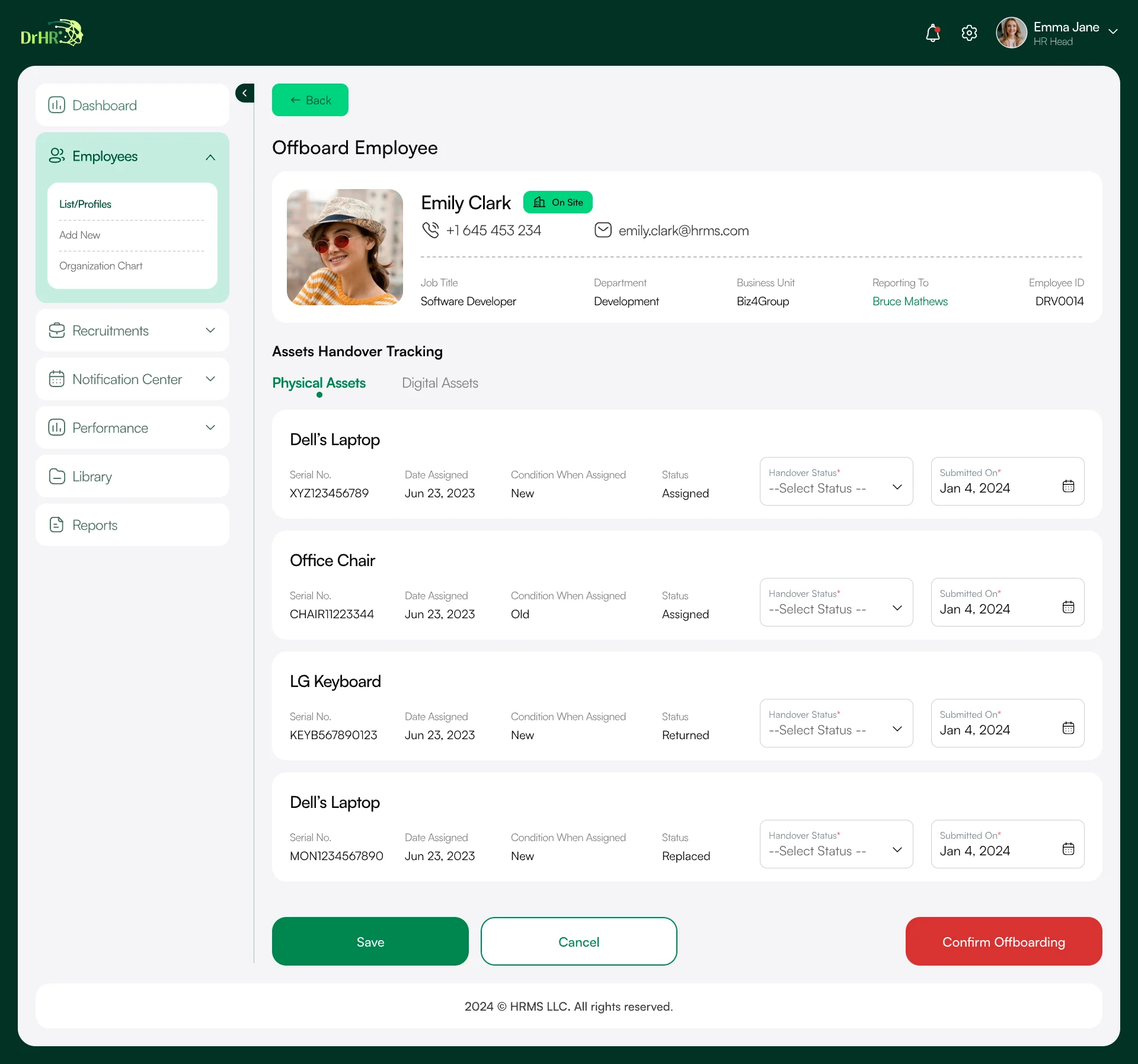
Task: Click the Notification Center calendar icon
Action: tap(57, 379)
